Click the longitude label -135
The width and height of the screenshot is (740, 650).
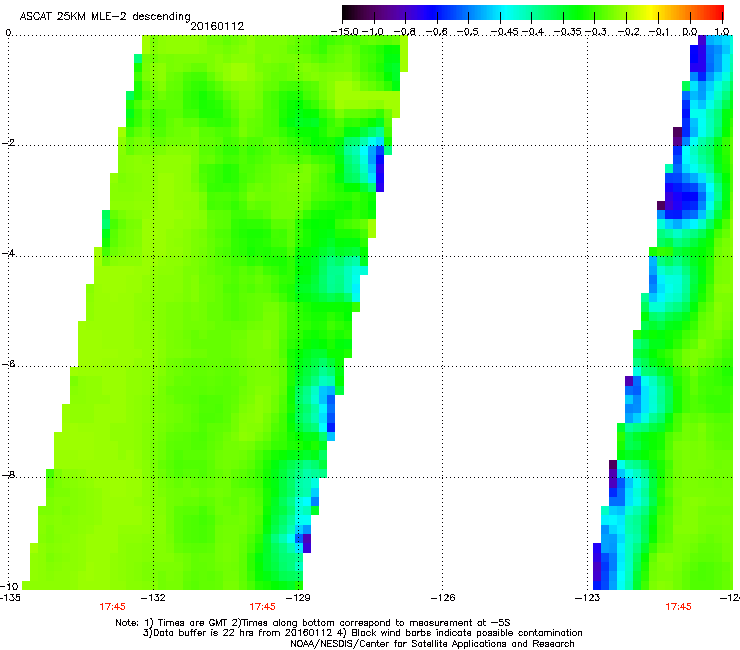[x=10, y=598]
